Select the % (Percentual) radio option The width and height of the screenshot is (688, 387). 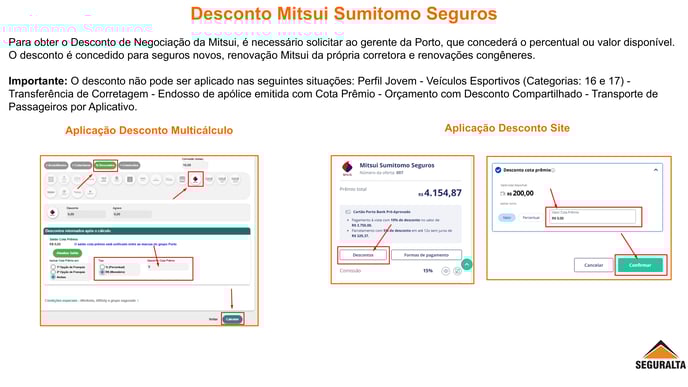point(102,267)
